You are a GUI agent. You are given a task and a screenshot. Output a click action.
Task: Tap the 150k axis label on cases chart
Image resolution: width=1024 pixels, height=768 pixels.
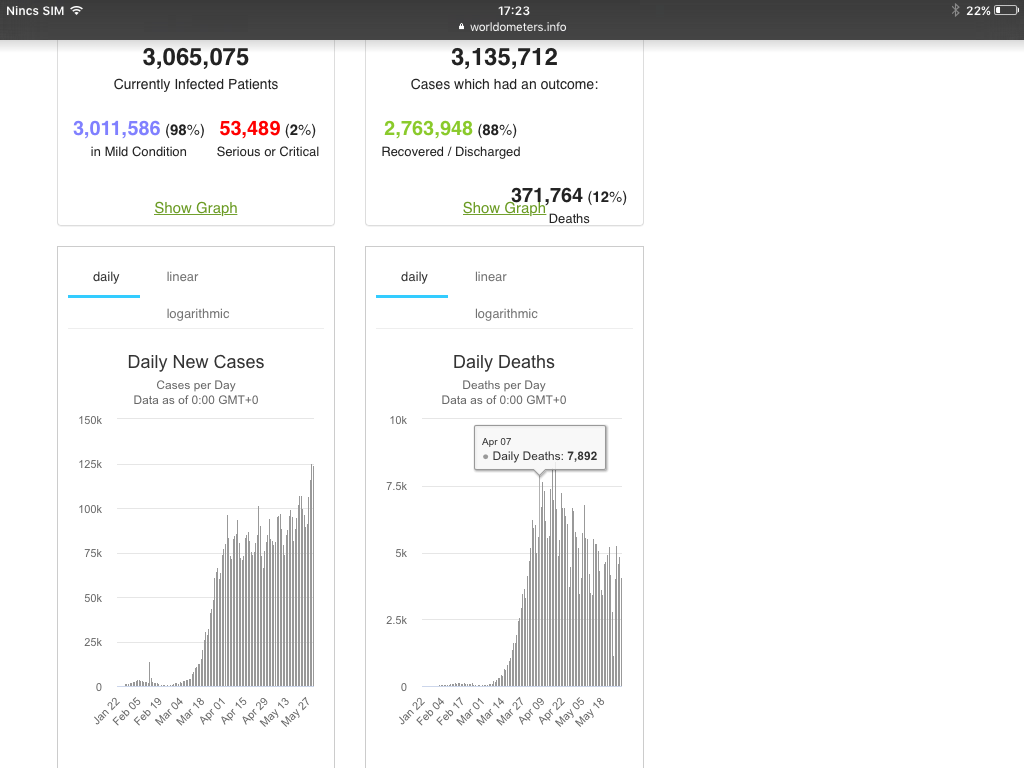click(90, 420)
